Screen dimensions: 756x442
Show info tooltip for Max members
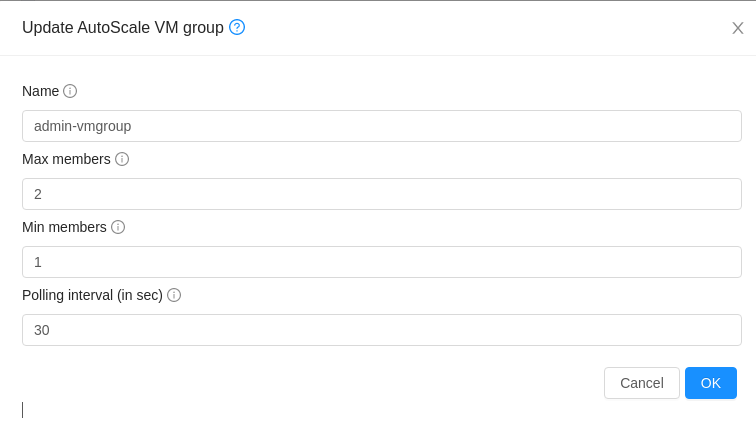[x=122, y=159]
